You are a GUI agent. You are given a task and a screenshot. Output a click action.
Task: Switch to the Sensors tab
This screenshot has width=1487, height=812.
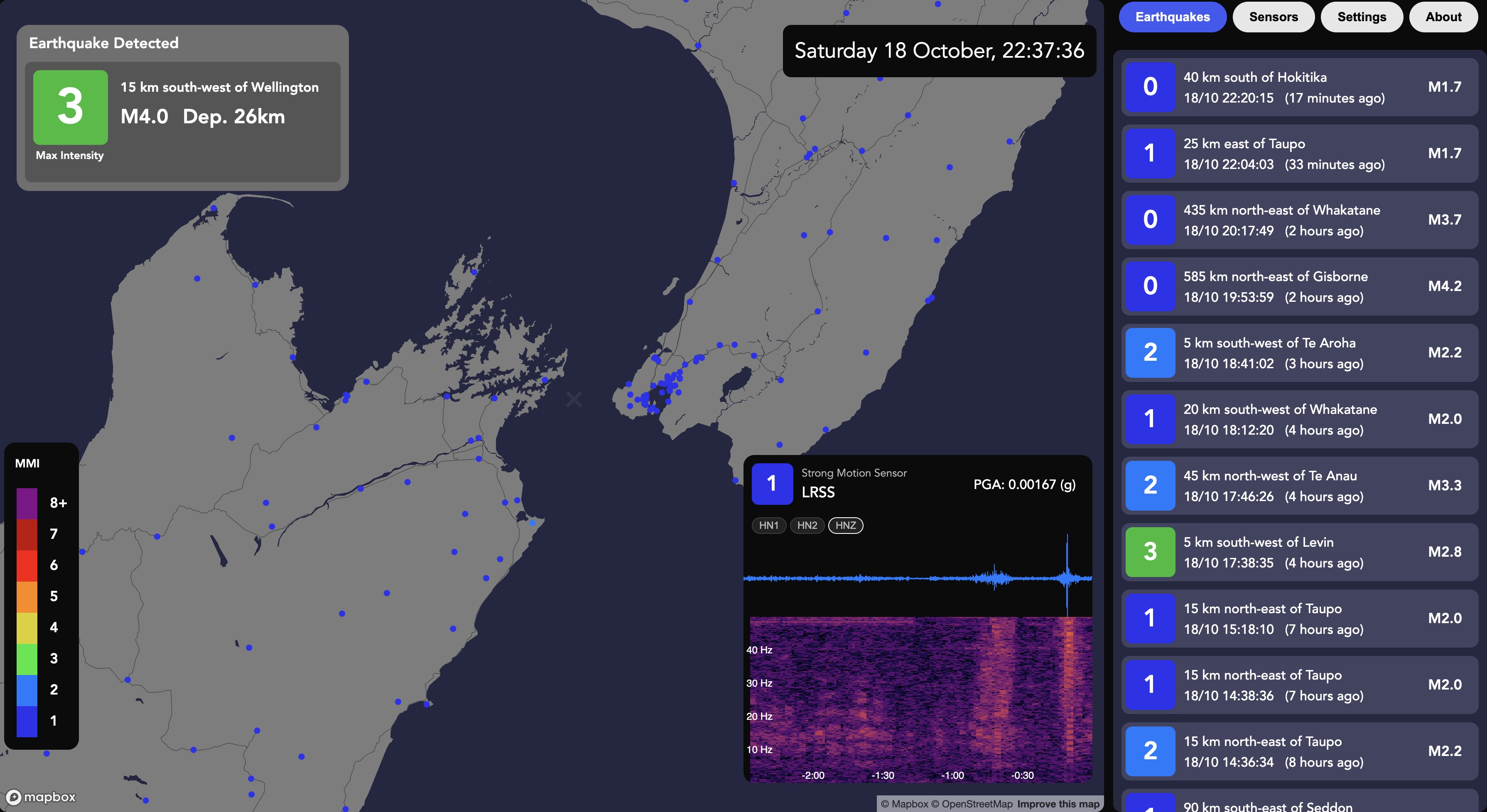(1274, 17)
